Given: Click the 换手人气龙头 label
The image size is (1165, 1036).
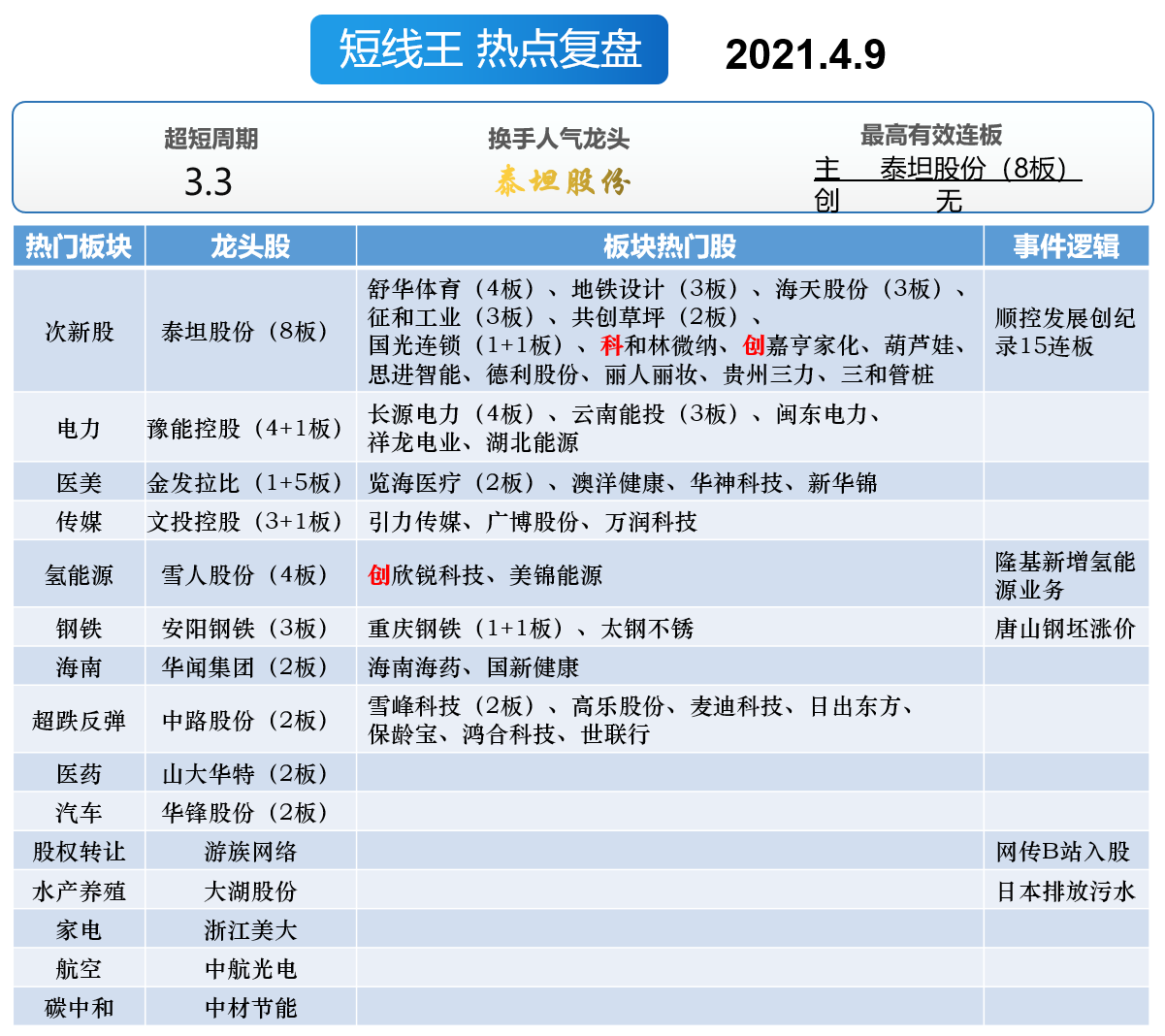Looking at the screenshot, I should coord(559,139).
